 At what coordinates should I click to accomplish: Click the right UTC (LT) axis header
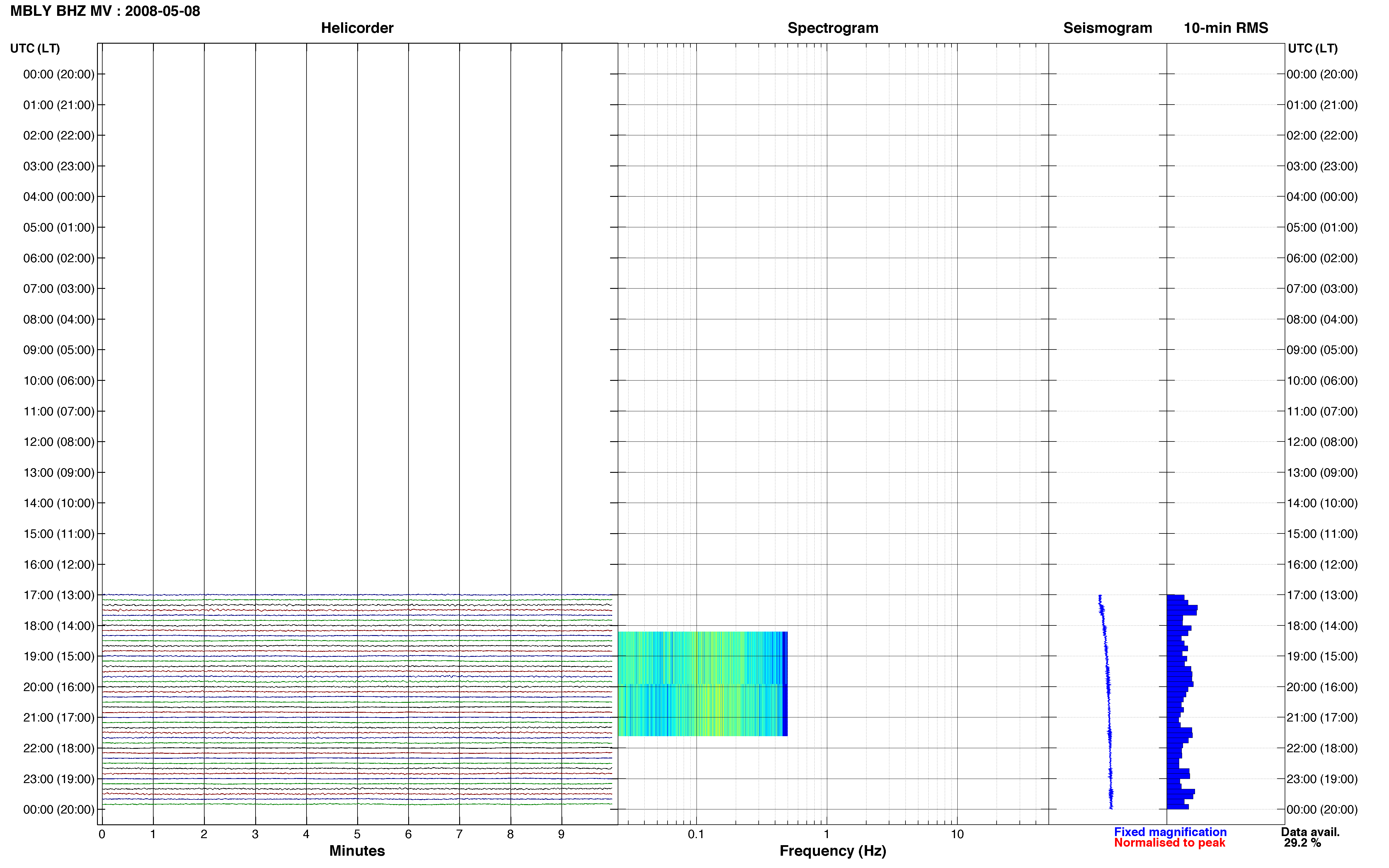pos(1313,48)
